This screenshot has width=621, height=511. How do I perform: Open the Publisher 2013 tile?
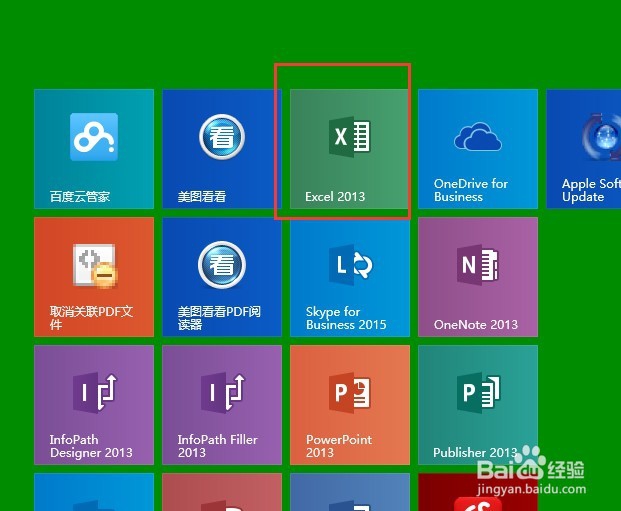point(478,405)
